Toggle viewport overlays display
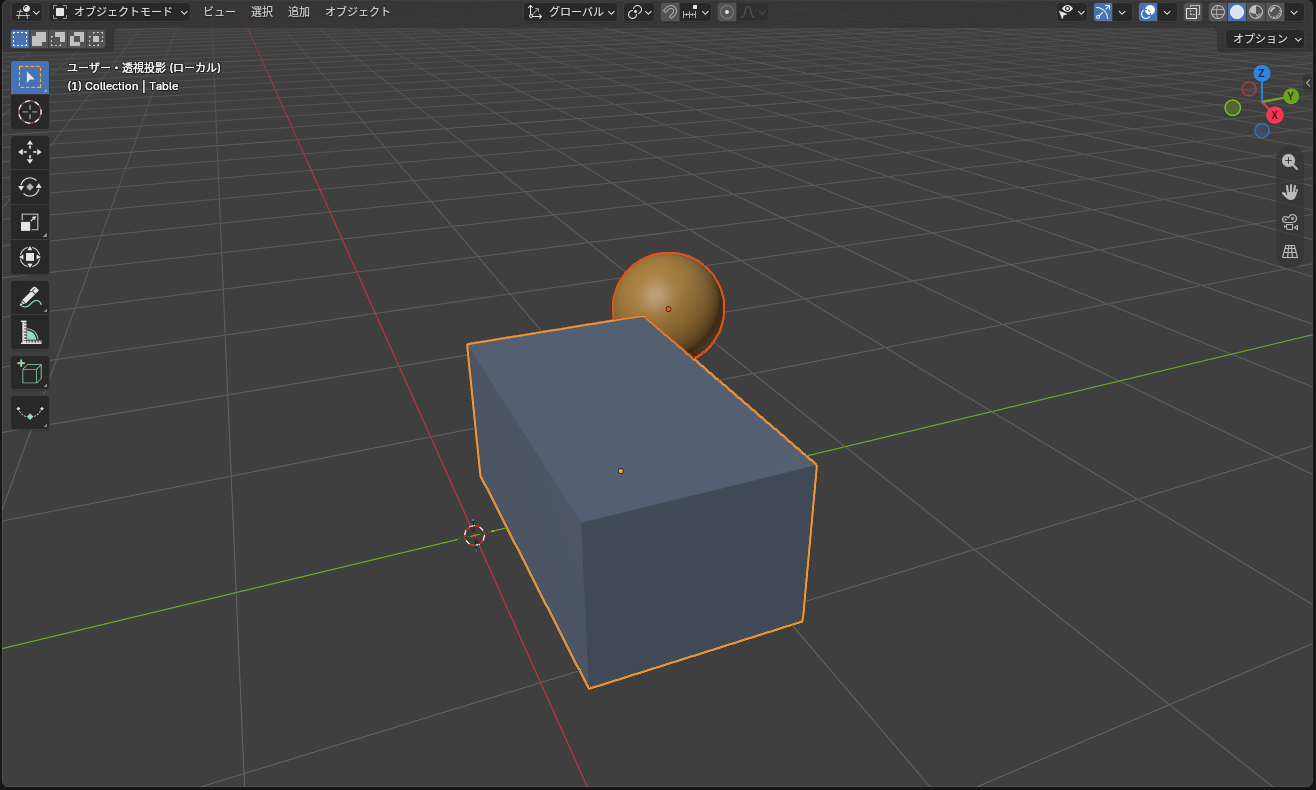This screenshot has width=1316, height=790. point(1148,12)
